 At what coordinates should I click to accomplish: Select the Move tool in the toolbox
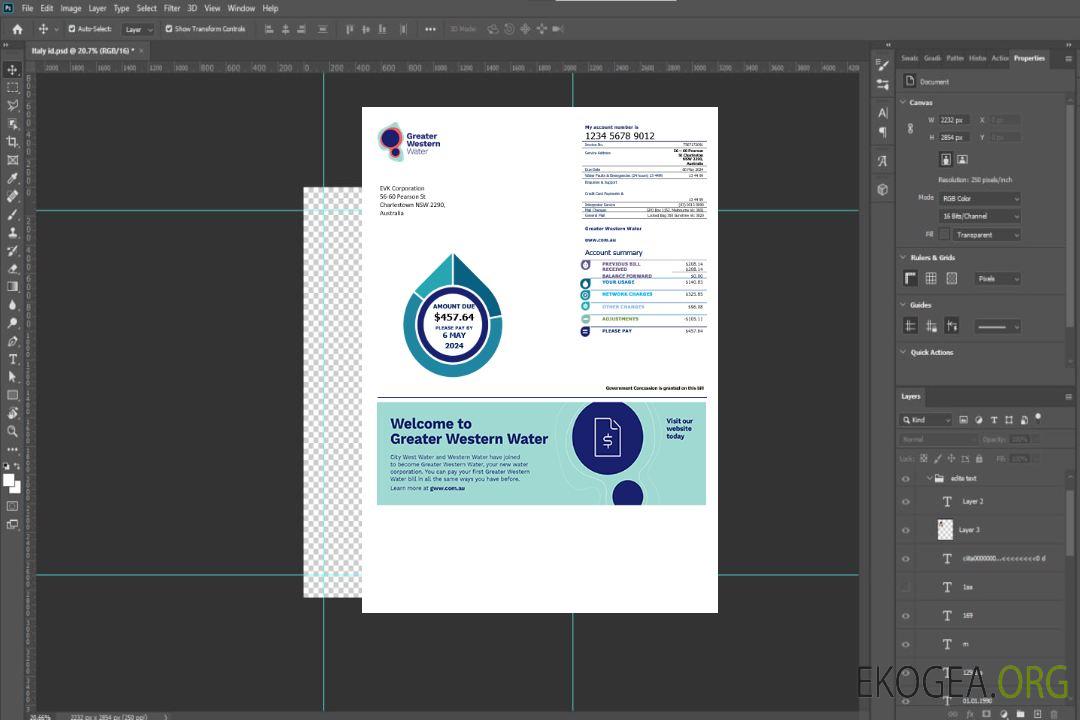(12, 70)
